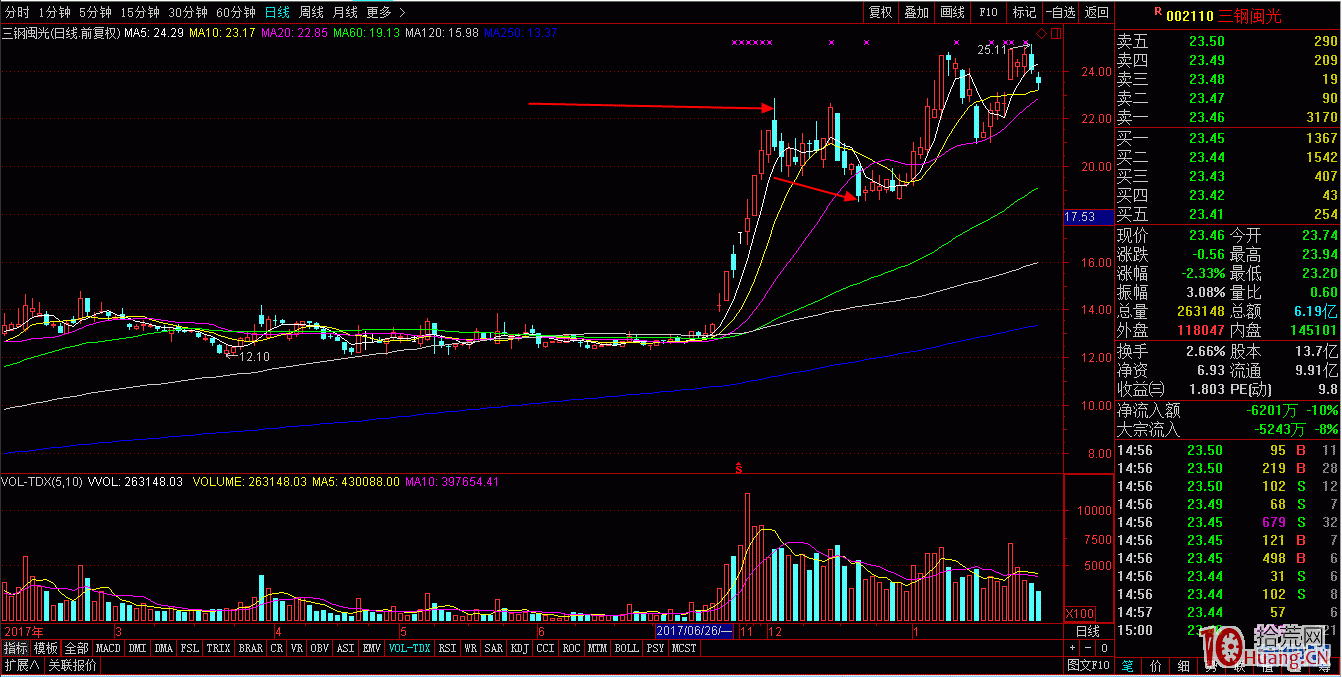The width and height of the screenshot is (1342, 677).
Task: Click the MA5: 24.29 legend value
Action: (155, 33)
